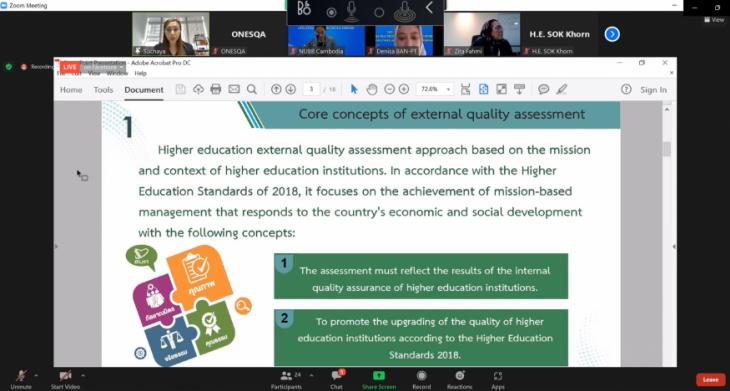Click the upload to cloud icon
Image resolution: width=730 pixels, height=391 pixels.
click(198, 89)
